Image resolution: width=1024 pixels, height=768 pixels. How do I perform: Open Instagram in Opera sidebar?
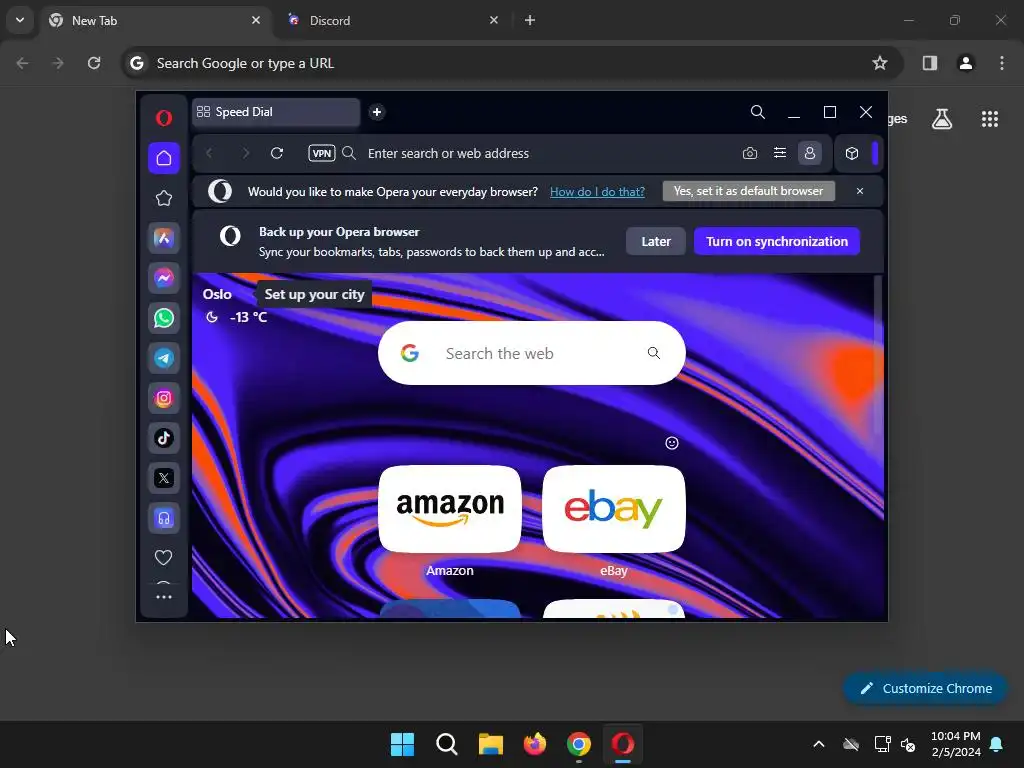[164, 398]
